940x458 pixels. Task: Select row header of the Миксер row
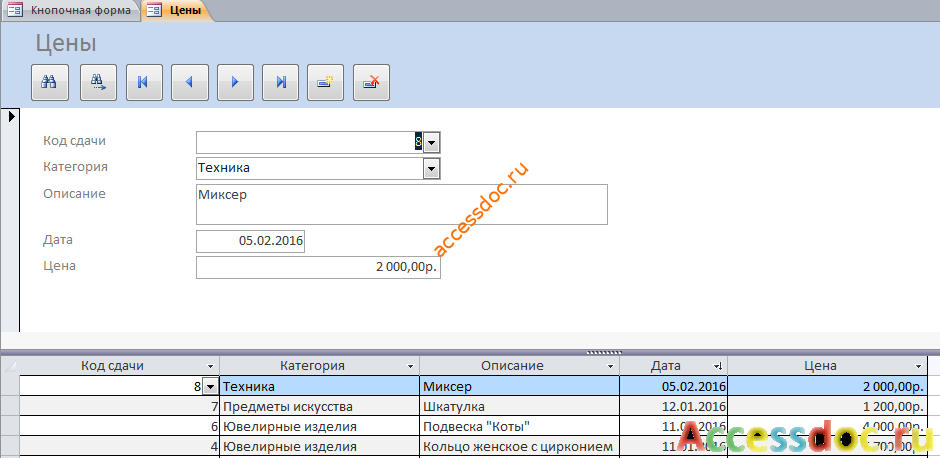pos(10,387)
